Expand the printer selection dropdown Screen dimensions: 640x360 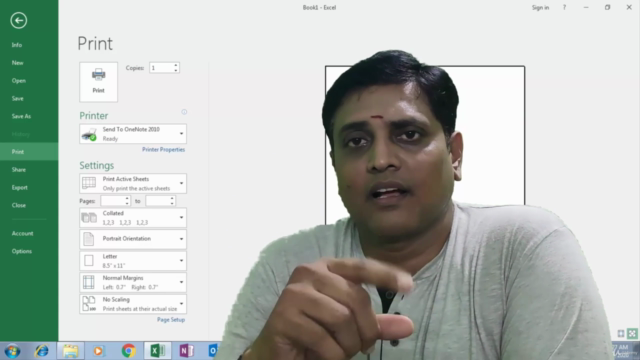(x=182, y=134)
